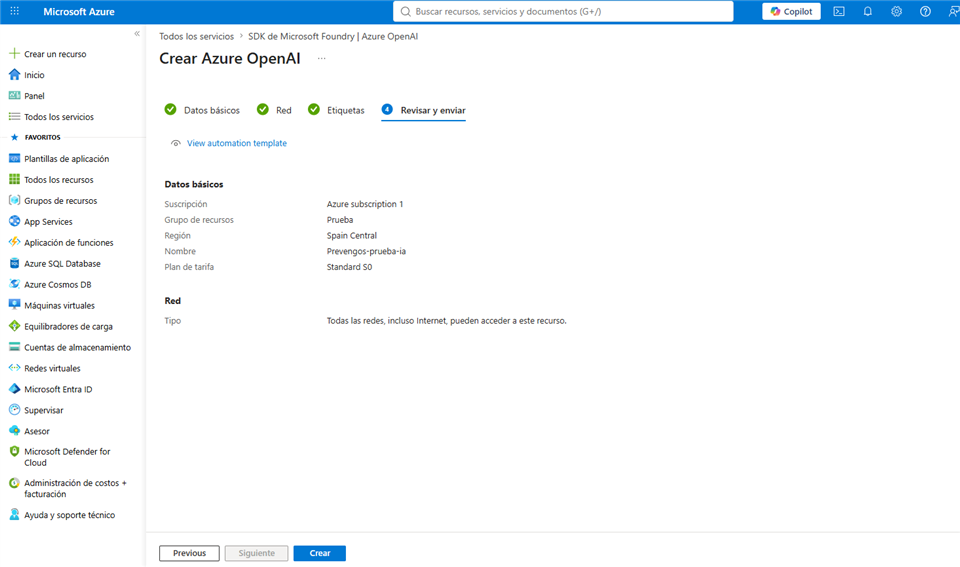Click the plus icon for Crear un recurso
960x567 pixels.
[14, 54]
